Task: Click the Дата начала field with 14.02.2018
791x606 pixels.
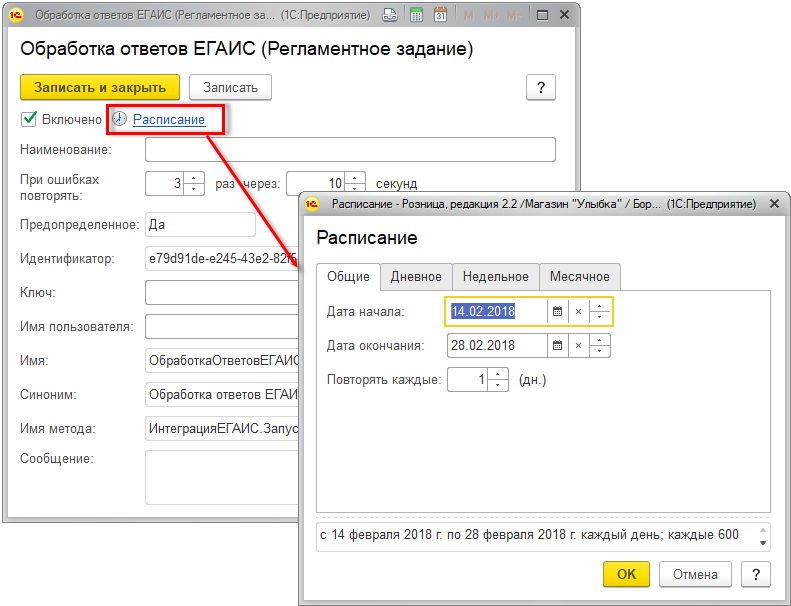Action: click(x=497, y=312)
